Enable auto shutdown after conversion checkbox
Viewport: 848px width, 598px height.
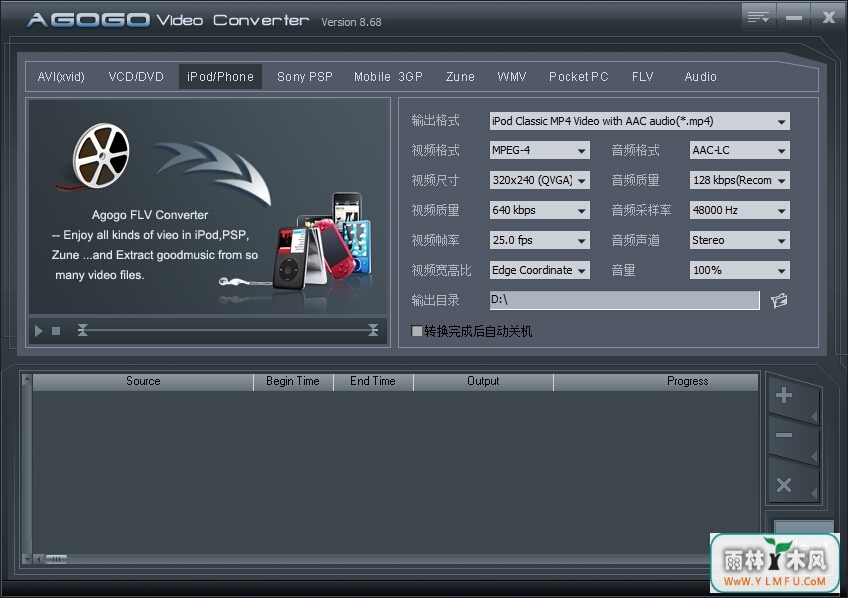pos(416,331)
